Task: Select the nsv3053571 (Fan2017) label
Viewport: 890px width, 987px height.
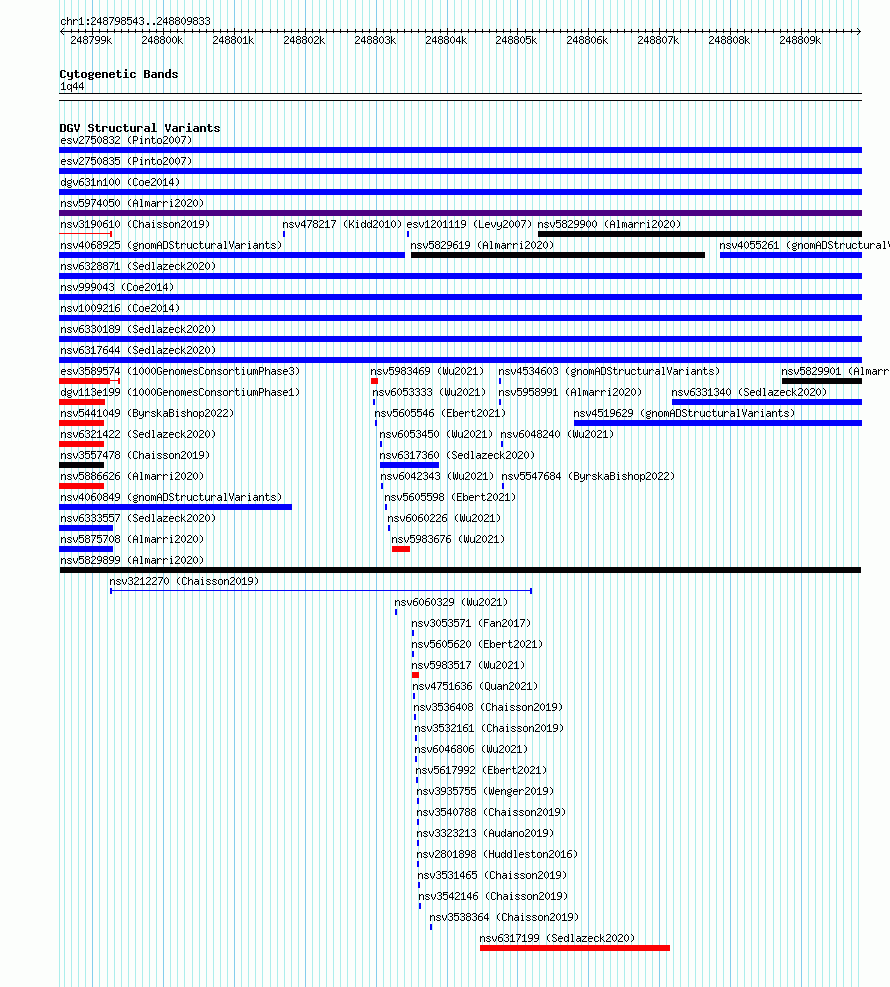Action: point(471,623)
